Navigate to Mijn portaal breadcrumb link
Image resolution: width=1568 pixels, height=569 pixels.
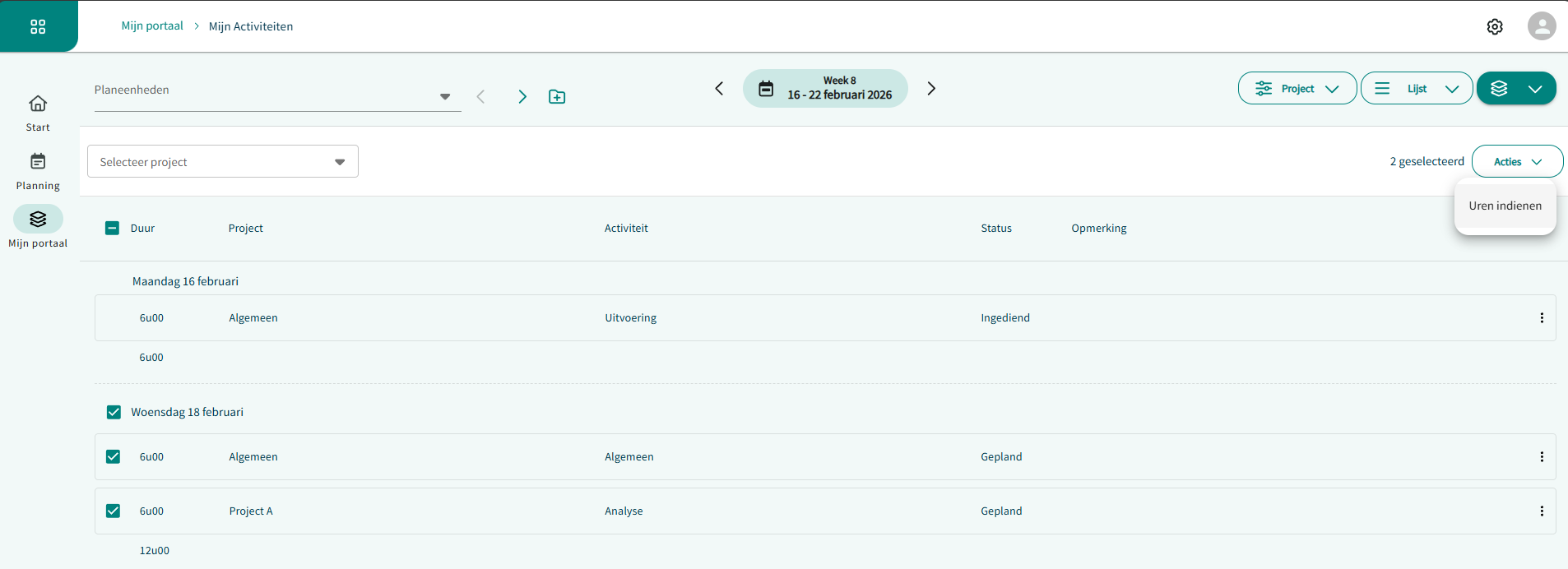pyautogui.click(x=152, y=26)
